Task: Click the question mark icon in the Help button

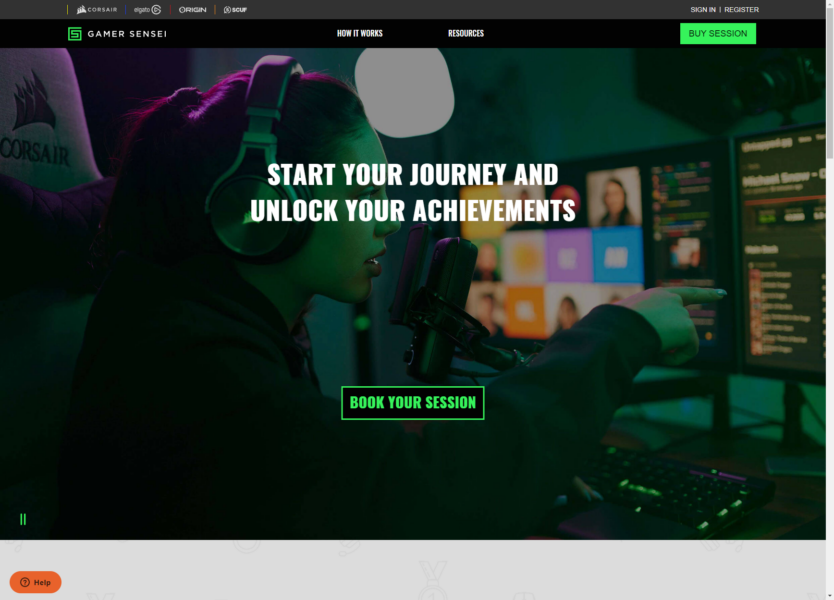Action: click(x=24, y=582)
